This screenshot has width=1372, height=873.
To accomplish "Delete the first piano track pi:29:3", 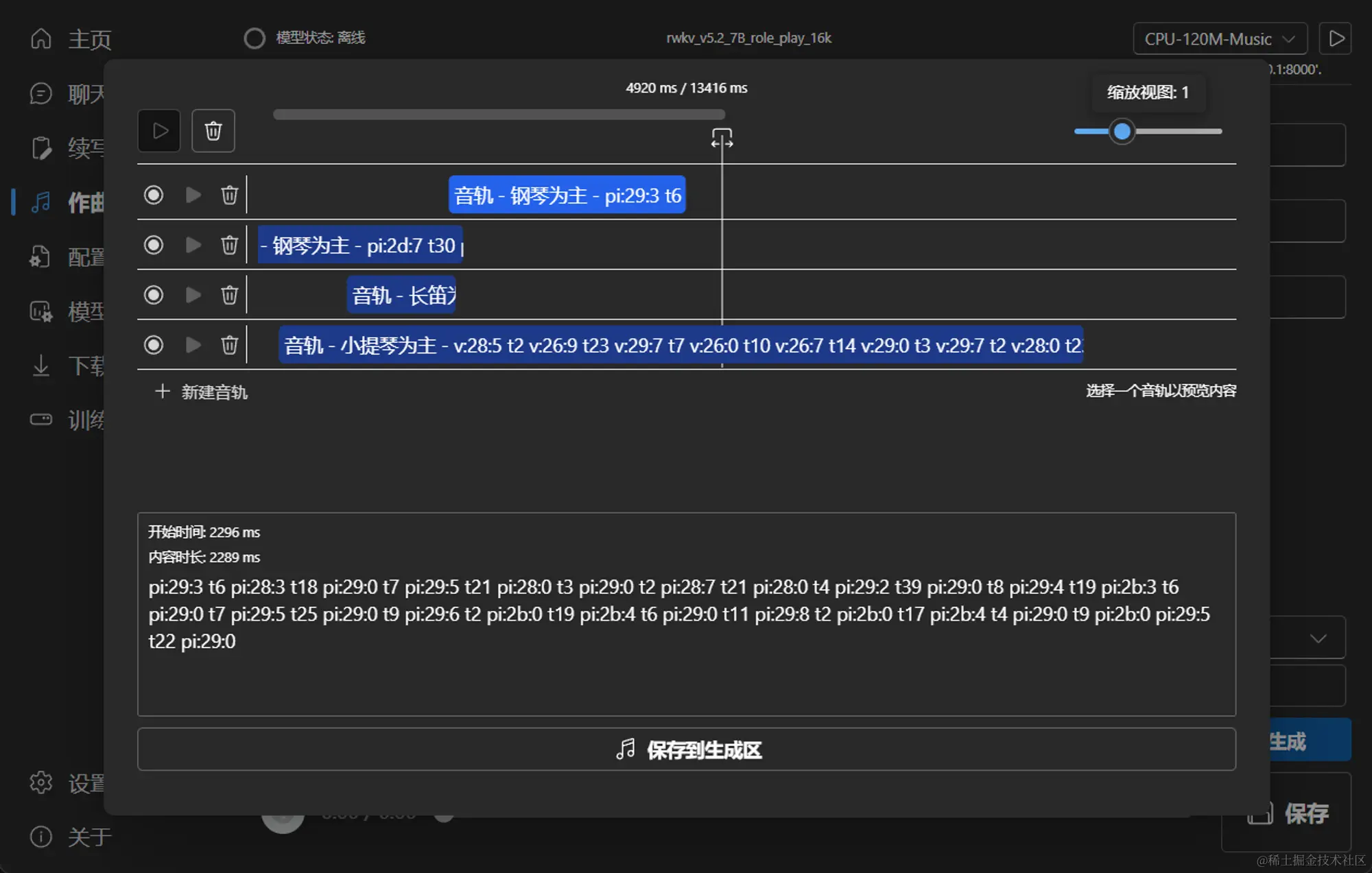I will [229, 195].
